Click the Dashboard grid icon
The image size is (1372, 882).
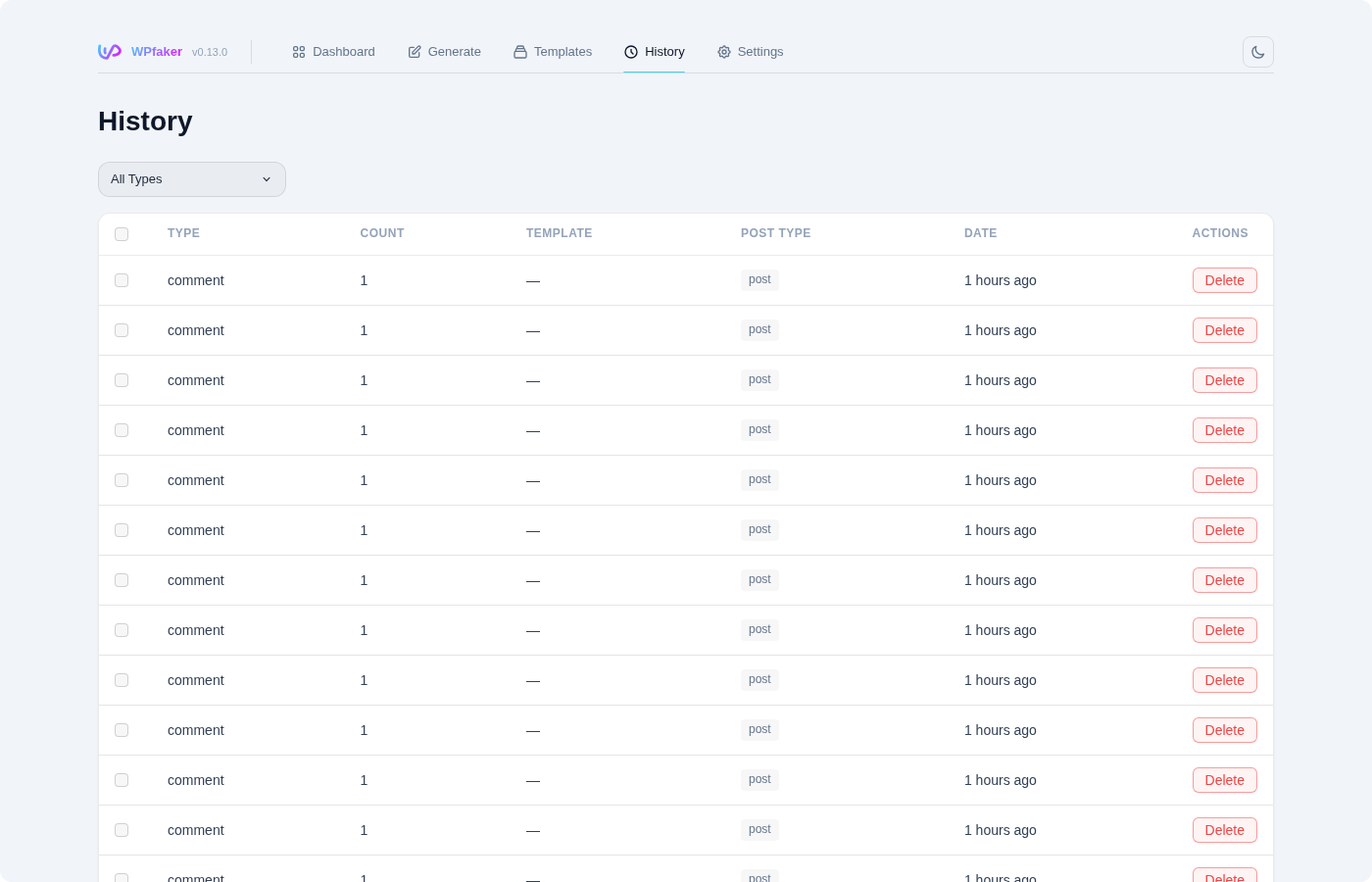click(299, 52)
